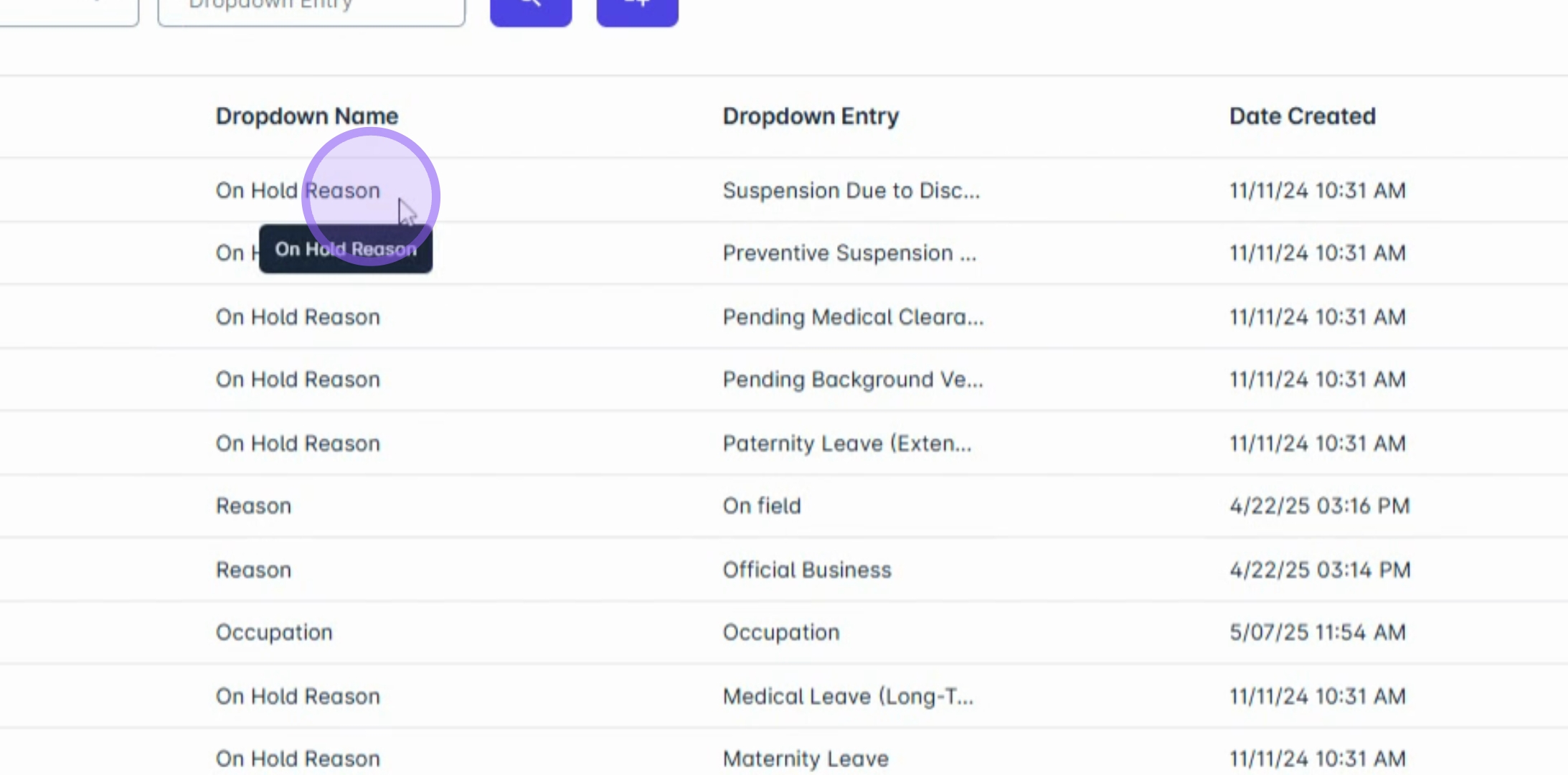Select the Suspension Due to Disc... entry
This screenshot has height=775, width=1568.
click(x=851, y=191)
